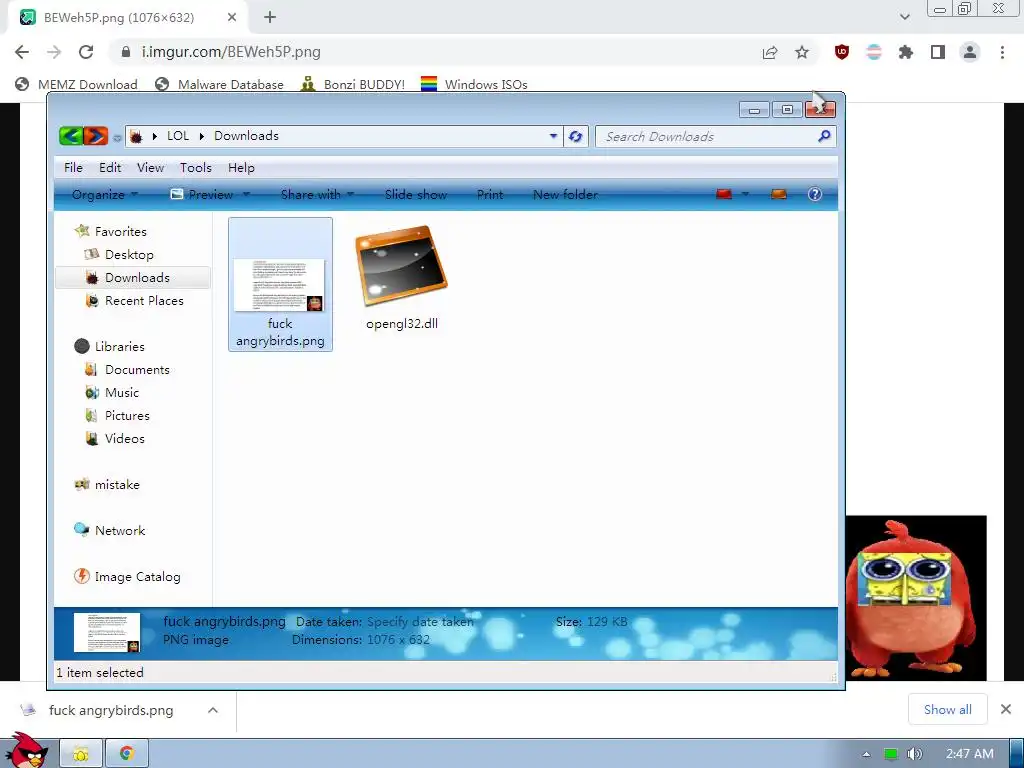Viewport: 1024px width, 768px height.
Task: Open the Bonzi BUDDY! bookmark
Action: point(353,84)
